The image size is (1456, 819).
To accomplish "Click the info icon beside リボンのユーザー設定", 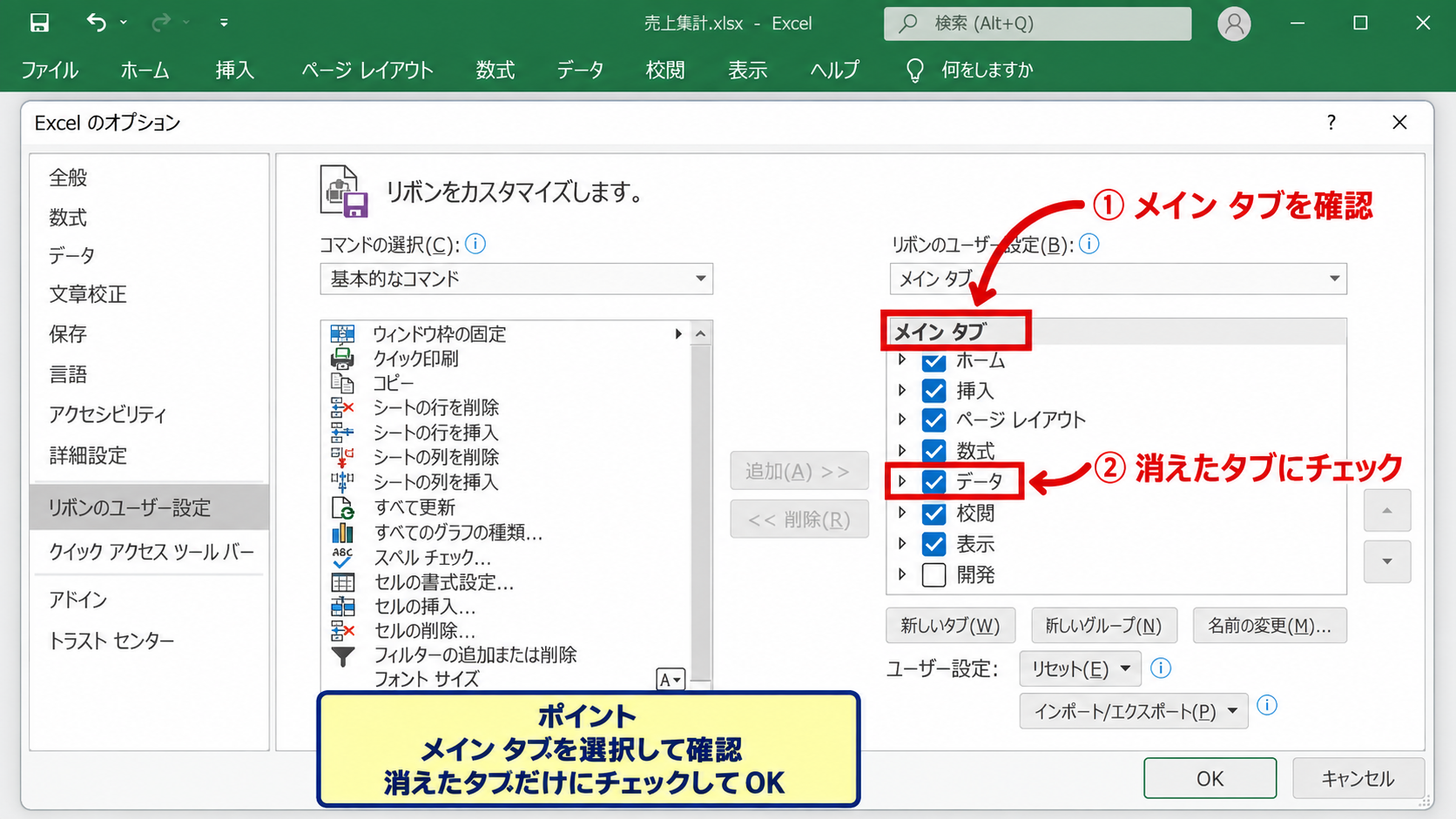I will [1089, 244].
